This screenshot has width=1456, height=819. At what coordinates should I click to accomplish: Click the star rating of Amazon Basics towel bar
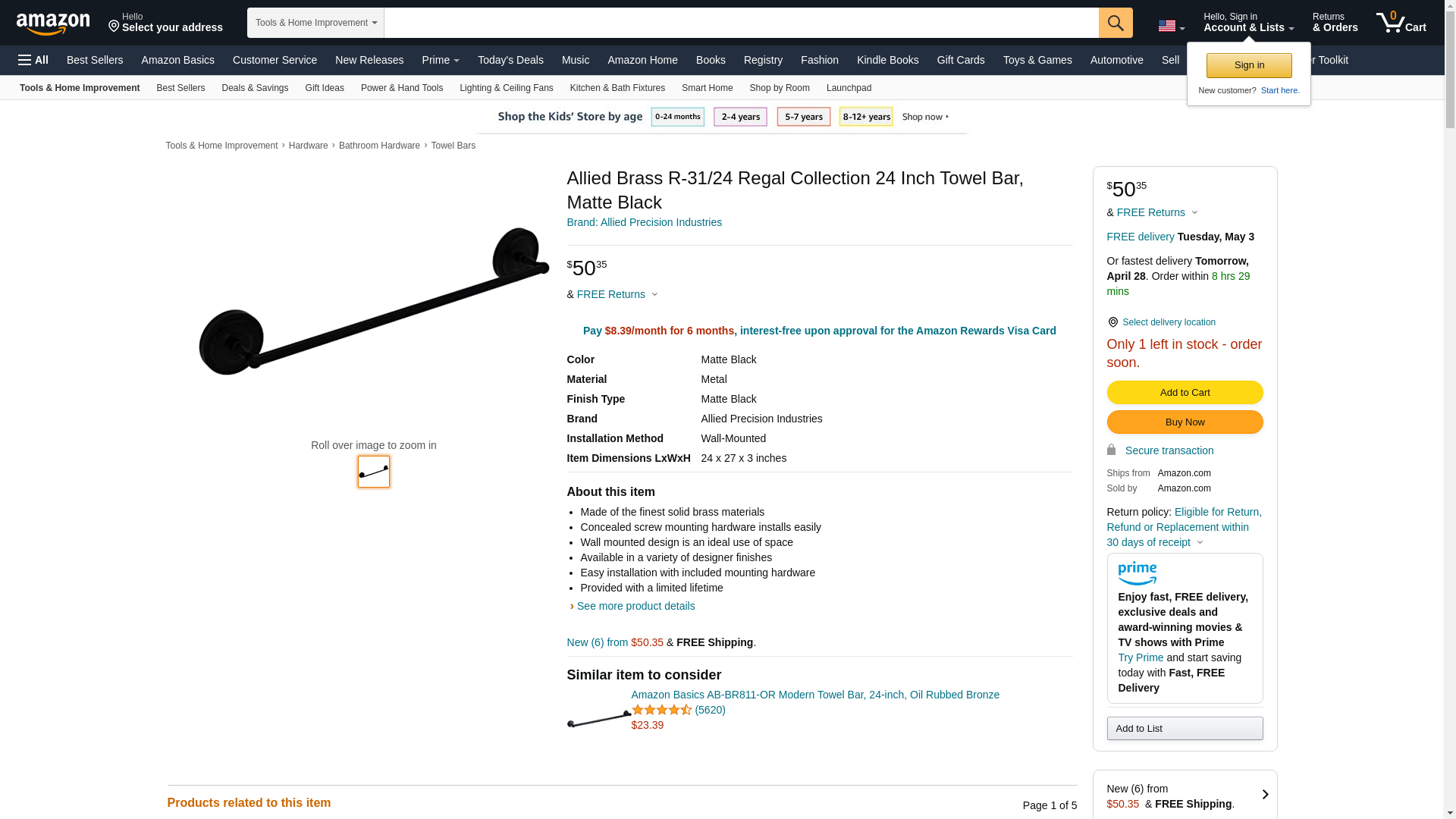click(x=661, y=710)
